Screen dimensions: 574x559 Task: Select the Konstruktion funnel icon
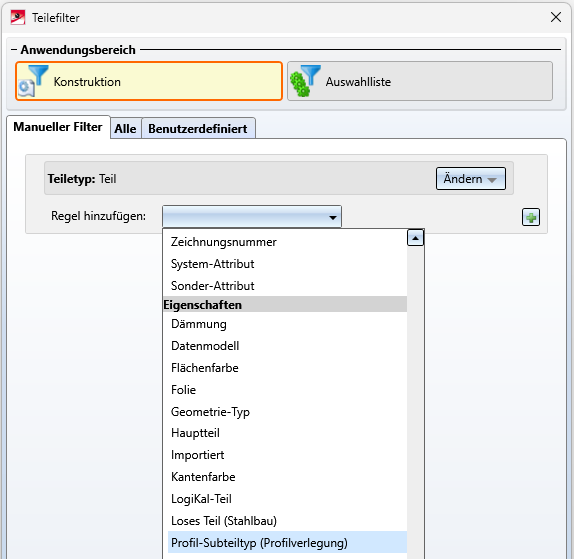pos(33,81)
